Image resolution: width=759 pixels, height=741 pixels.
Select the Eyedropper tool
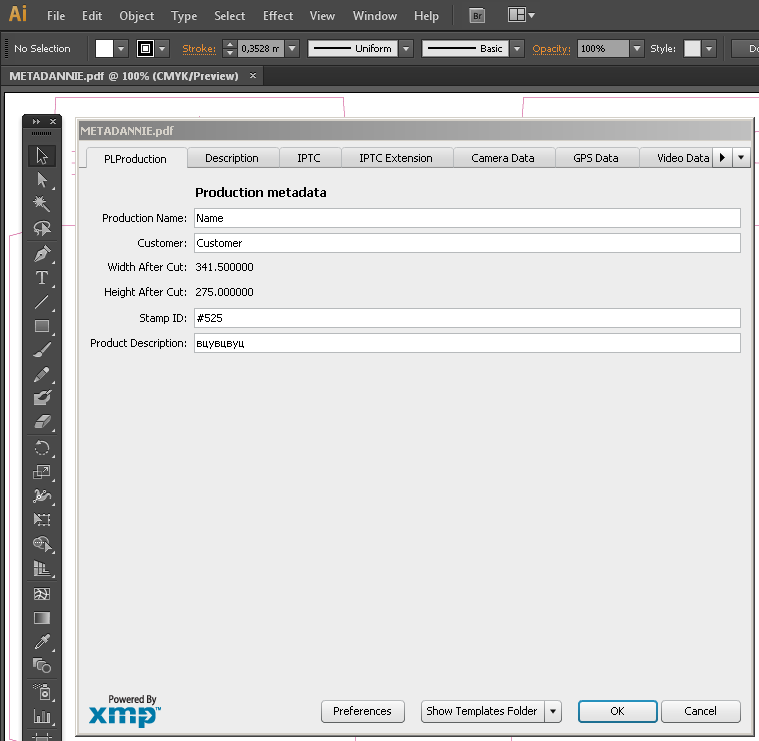(42, 642)
